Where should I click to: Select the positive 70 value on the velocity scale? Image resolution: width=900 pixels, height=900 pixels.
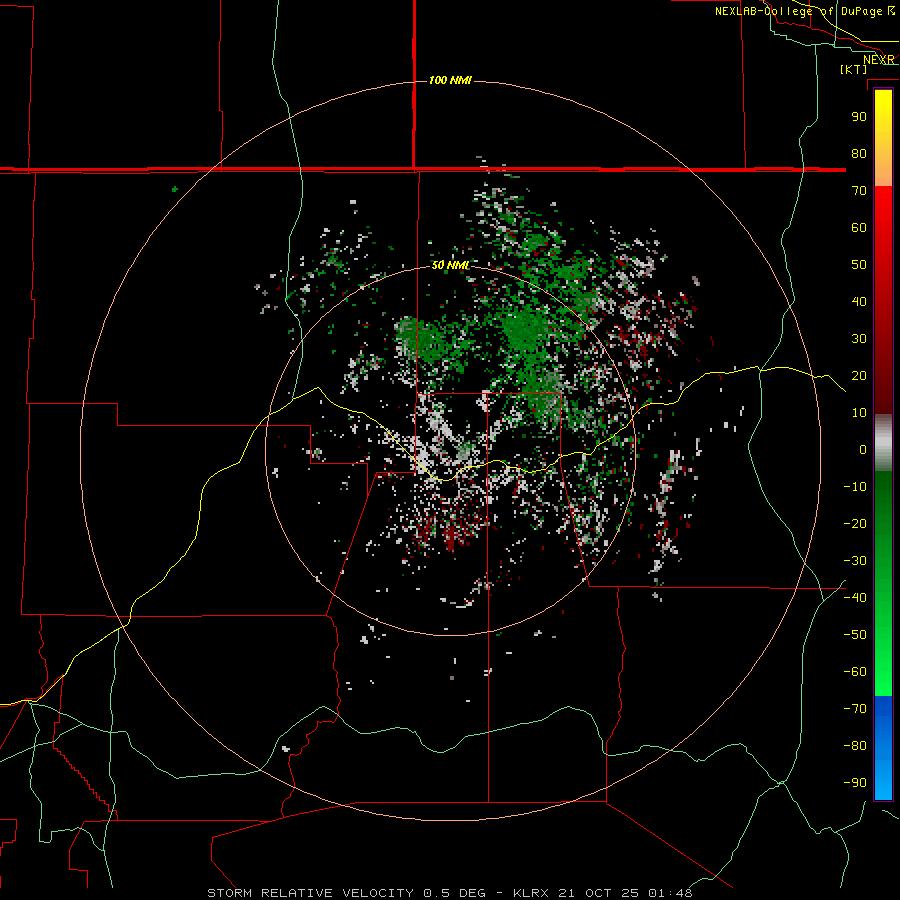859,191
